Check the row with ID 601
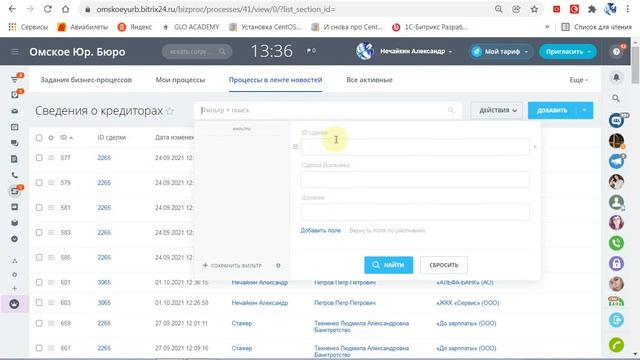This screenshot has width=640, height=360. click(39, 282)
